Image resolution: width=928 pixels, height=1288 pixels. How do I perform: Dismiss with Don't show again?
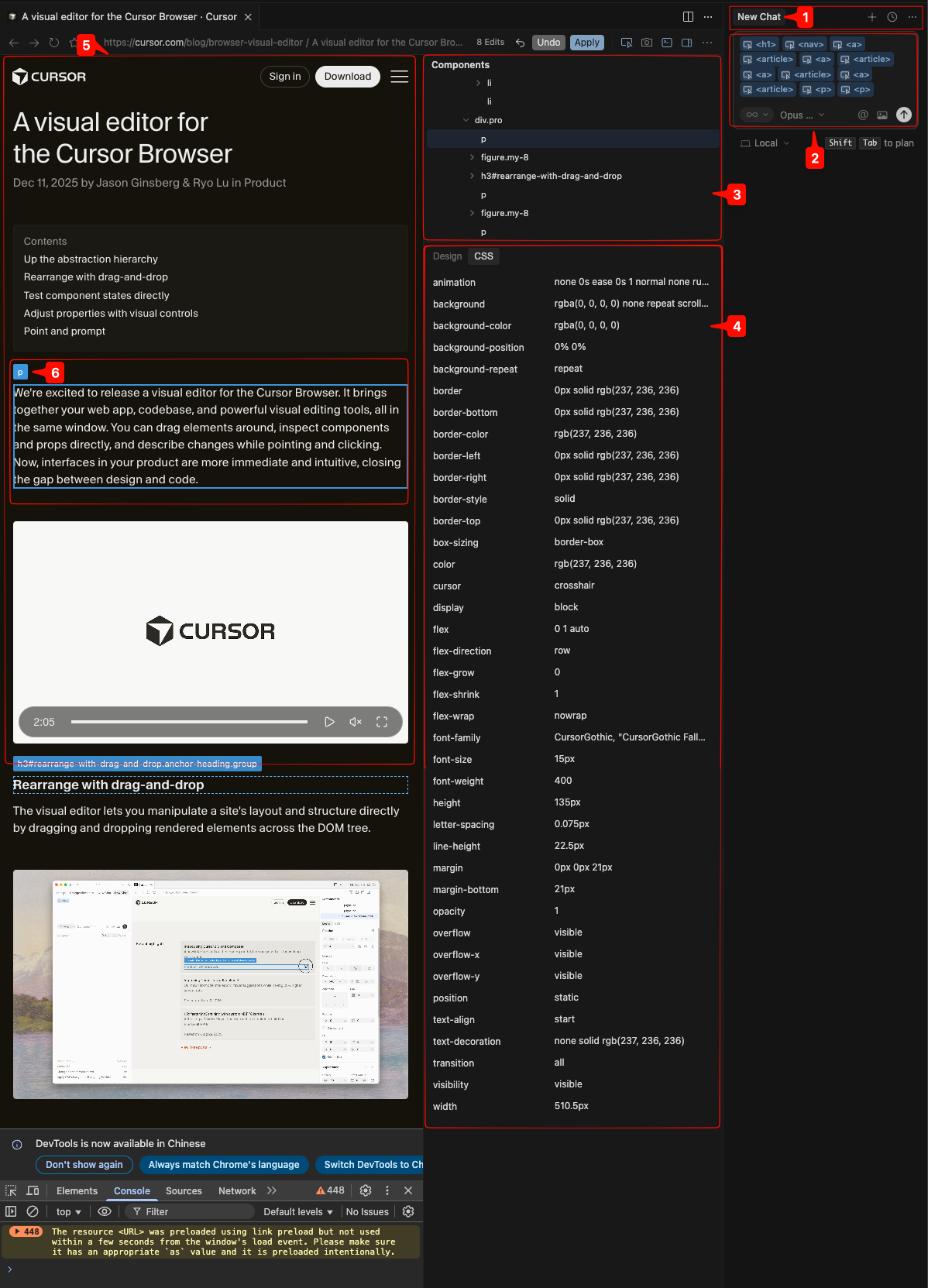click(x=84, y=1164)
